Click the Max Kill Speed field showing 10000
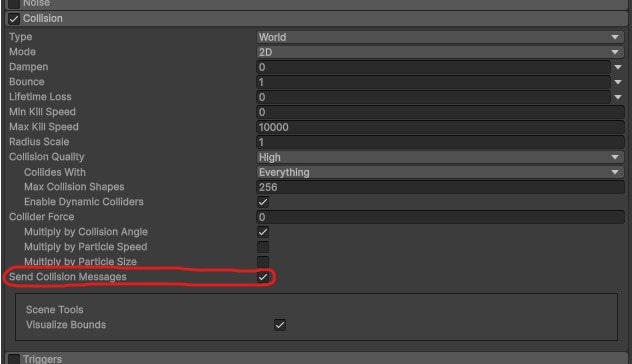 pos(440,127)
